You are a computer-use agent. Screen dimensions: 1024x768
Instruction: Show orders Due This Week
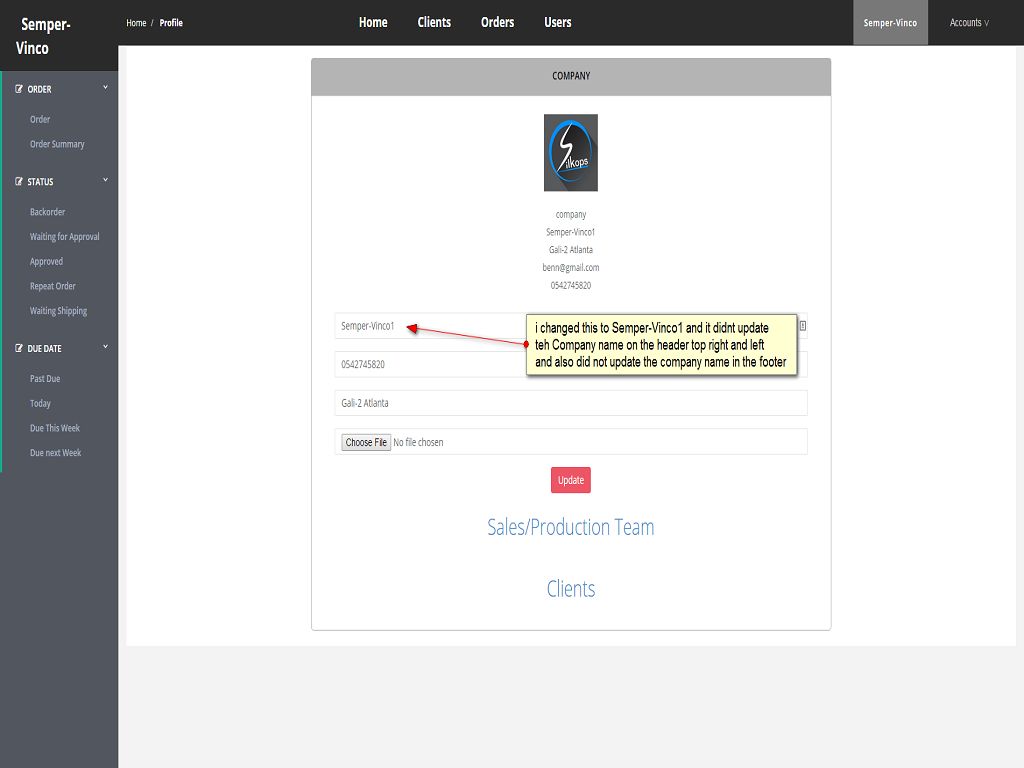(55, 428)
